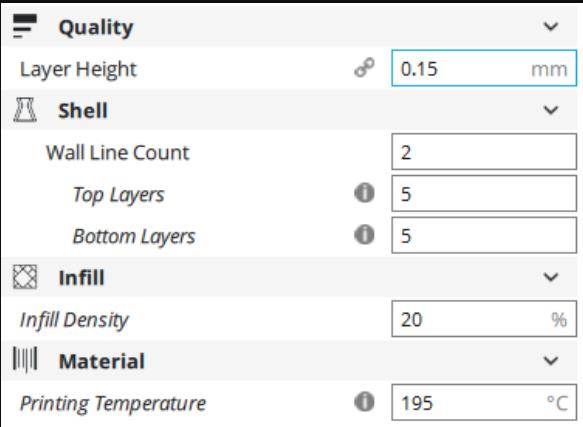The width and height of the screenshot is (583, 427).
Task: Collapse the Quality section chevron
Action: tap(551, 26)
